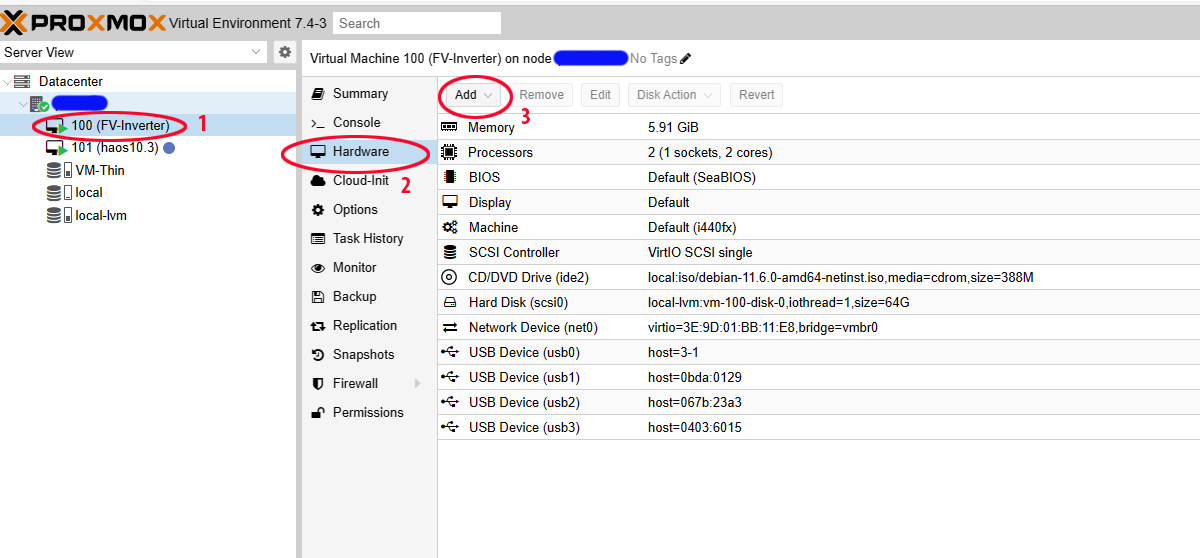Viewport: 1200px width, 558px height.
Task: Open the Summary tab
Action: [368, 94]
